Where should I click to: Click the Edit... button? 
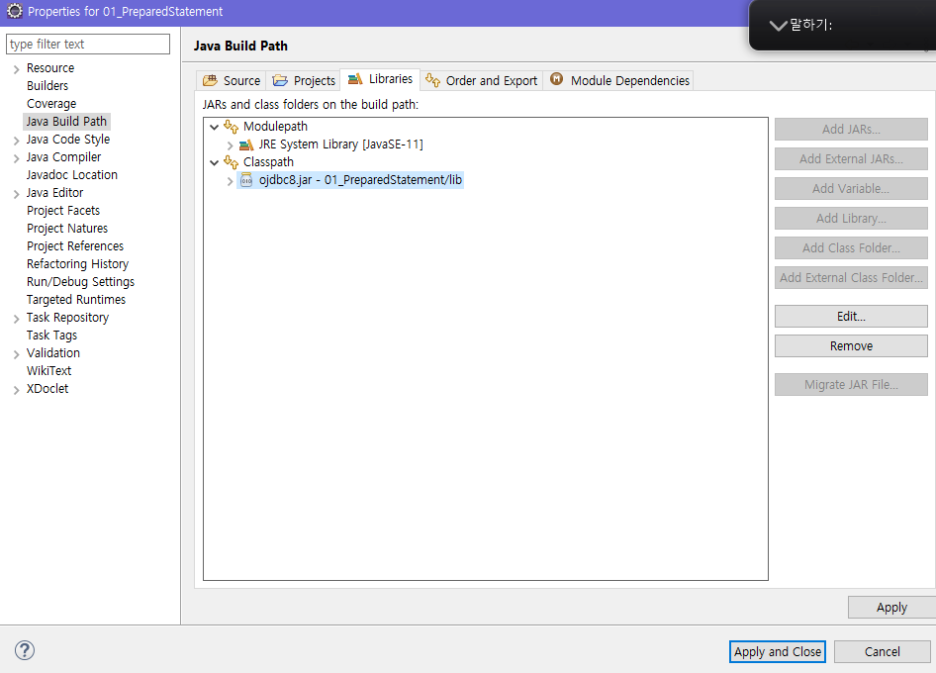pyautogui.click(x=851, y=316)
